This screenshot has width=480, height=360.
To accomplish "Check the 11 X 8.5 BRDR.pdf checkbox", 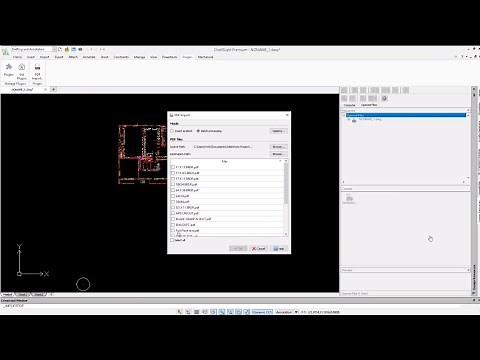I will pos(173,173).
